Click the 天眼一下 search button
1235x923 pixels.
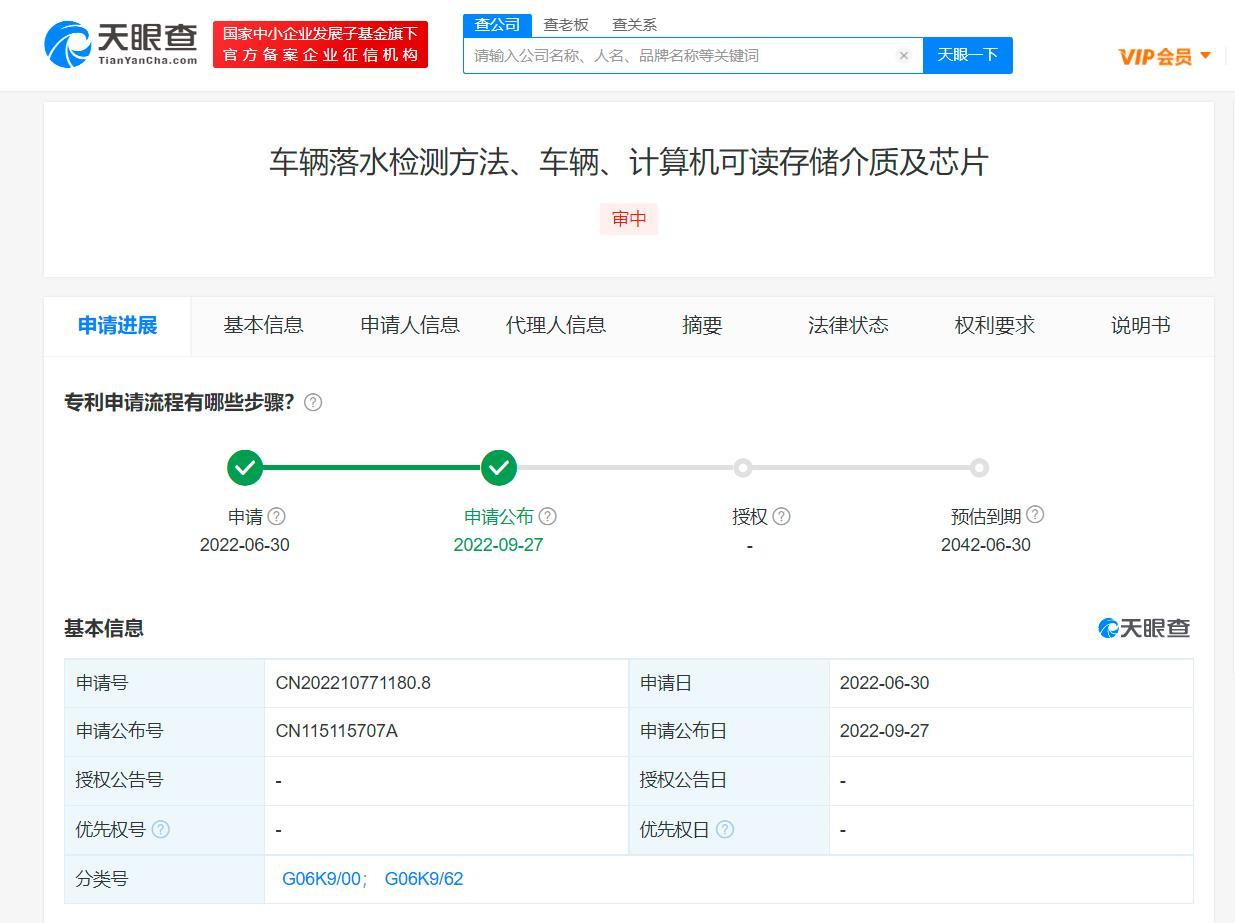[968, 55]
